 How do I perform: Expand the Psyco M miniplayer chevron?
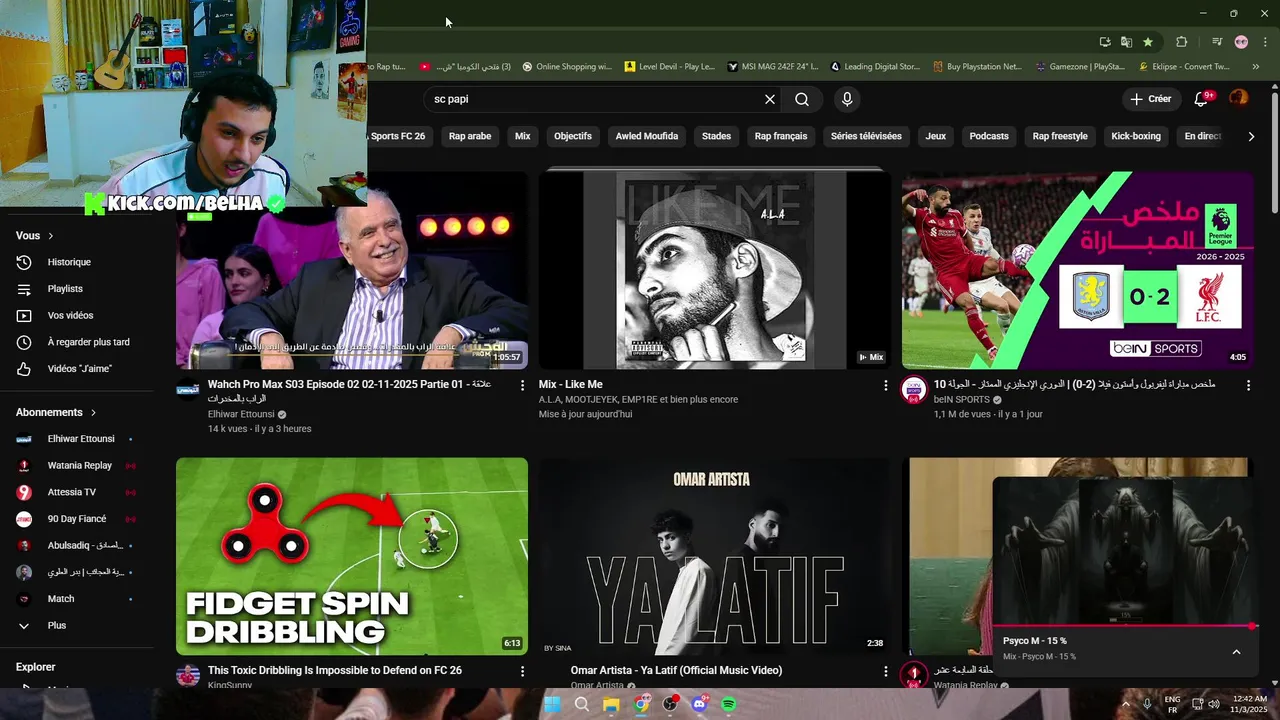pos(1236,652)
